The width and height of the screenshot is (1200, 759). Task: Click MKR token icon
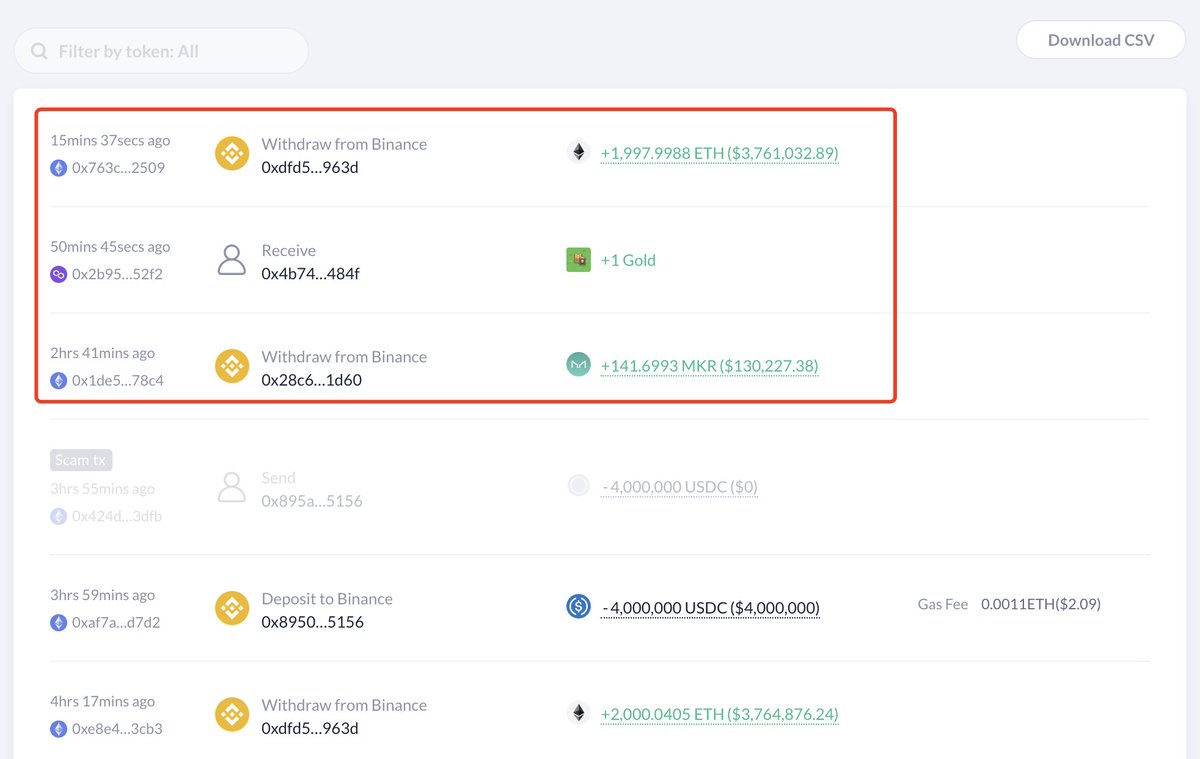coord(578,366)
